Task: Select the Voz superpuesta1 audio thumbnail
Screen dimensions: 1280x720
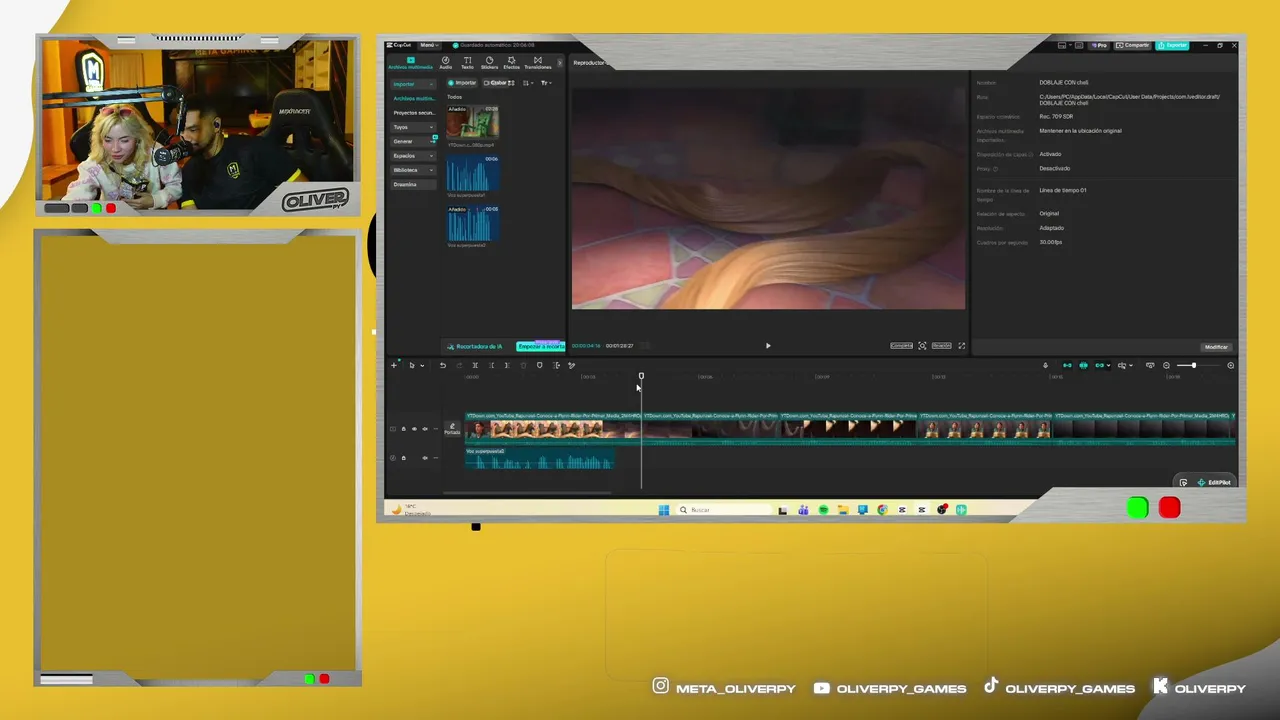Action: (472, 172)
